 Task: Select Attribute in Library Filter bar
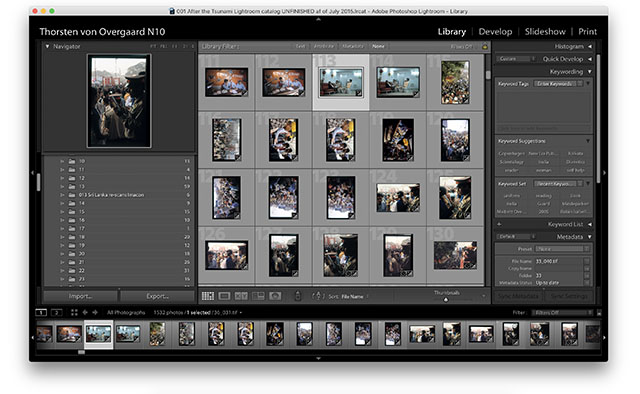point(324,47)
